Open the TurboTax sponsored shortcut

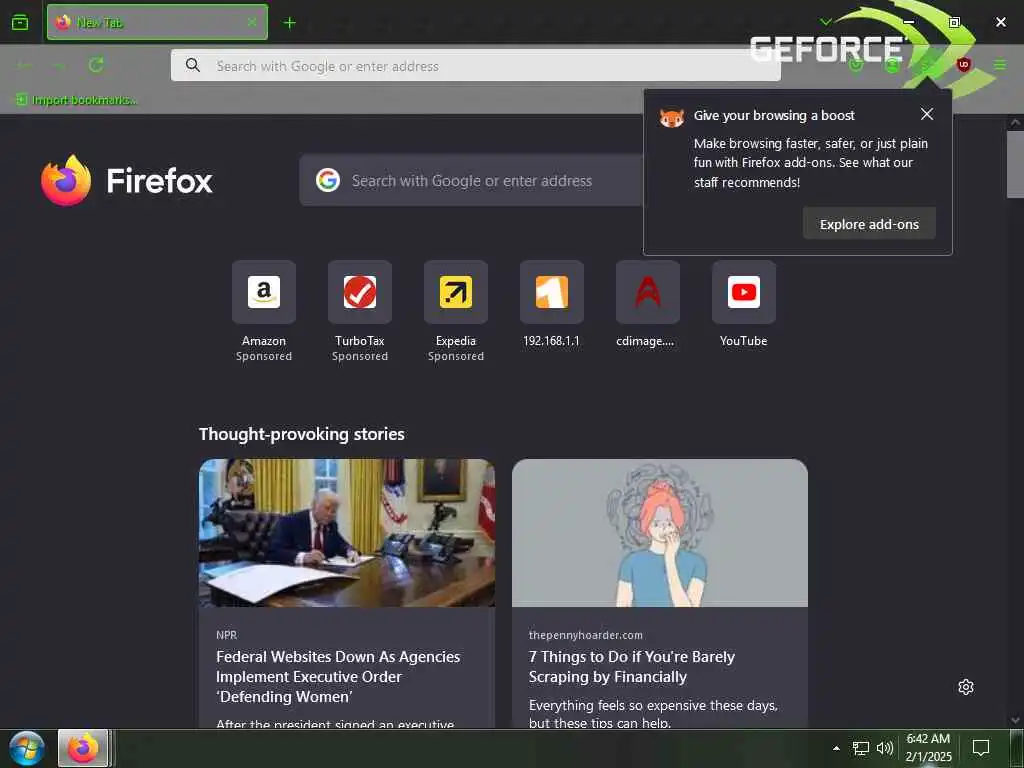click(x=360, y=292)
